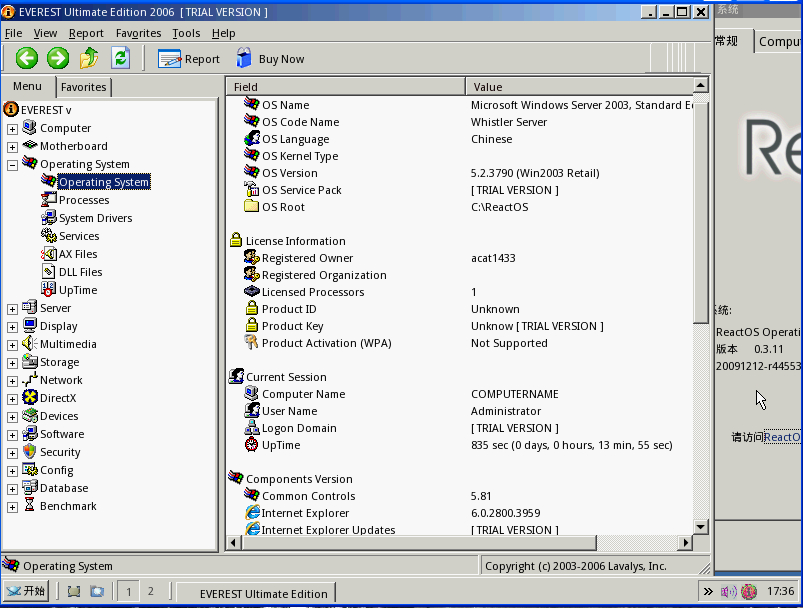Switch to the Favorites tab in the side panel

tap(83, 87)
